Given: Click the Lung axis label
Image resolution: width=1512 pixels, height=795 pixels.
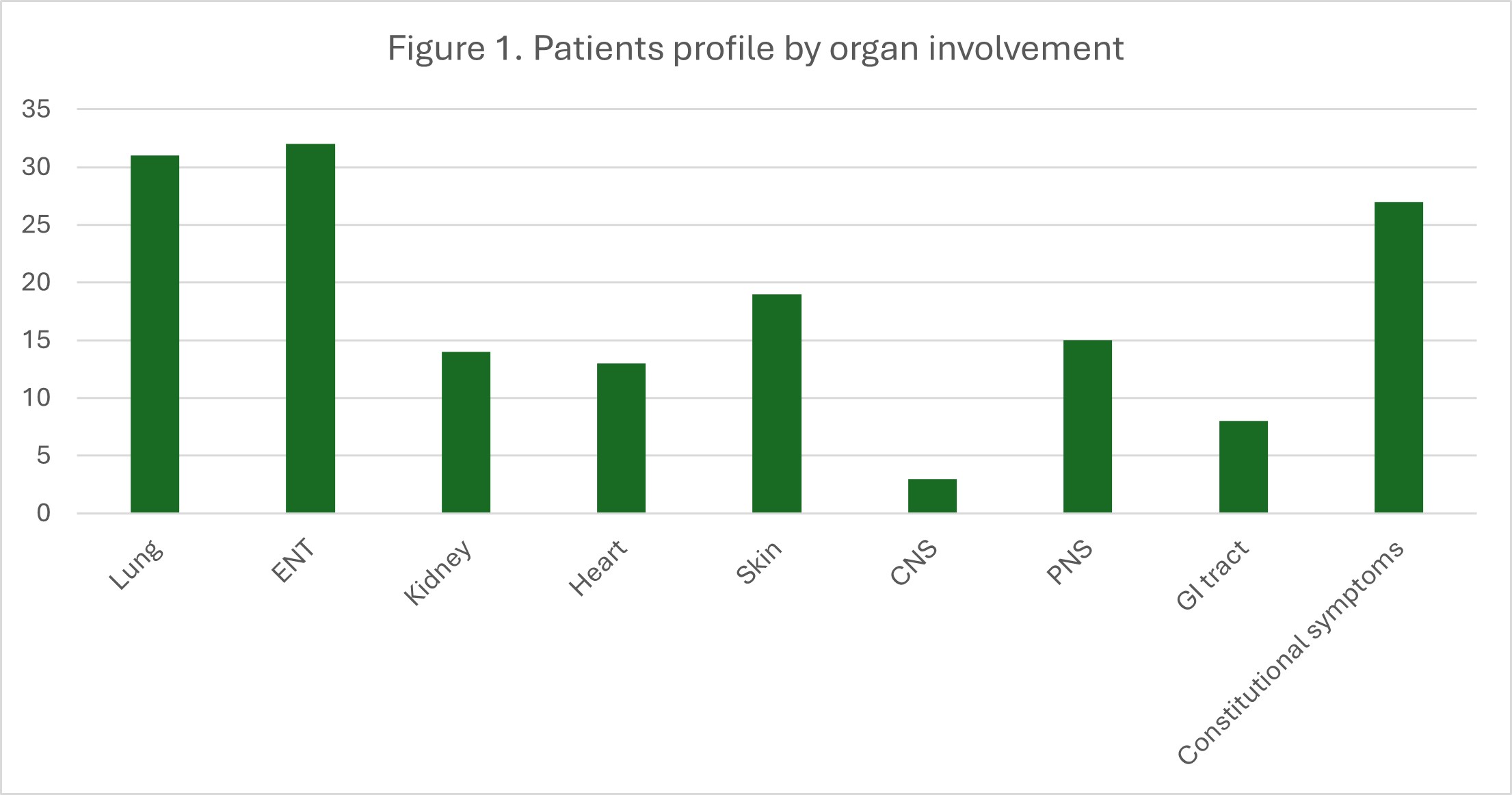Looking at the screenshot, I should coord(137,566).
